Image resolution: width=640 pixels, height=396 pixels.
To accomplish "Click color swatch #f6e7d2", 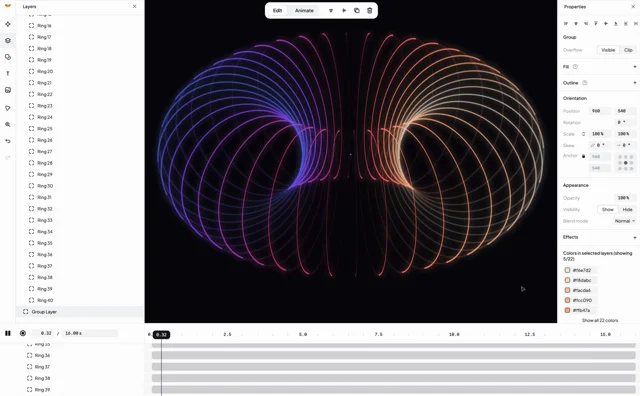I will [567, 270].
